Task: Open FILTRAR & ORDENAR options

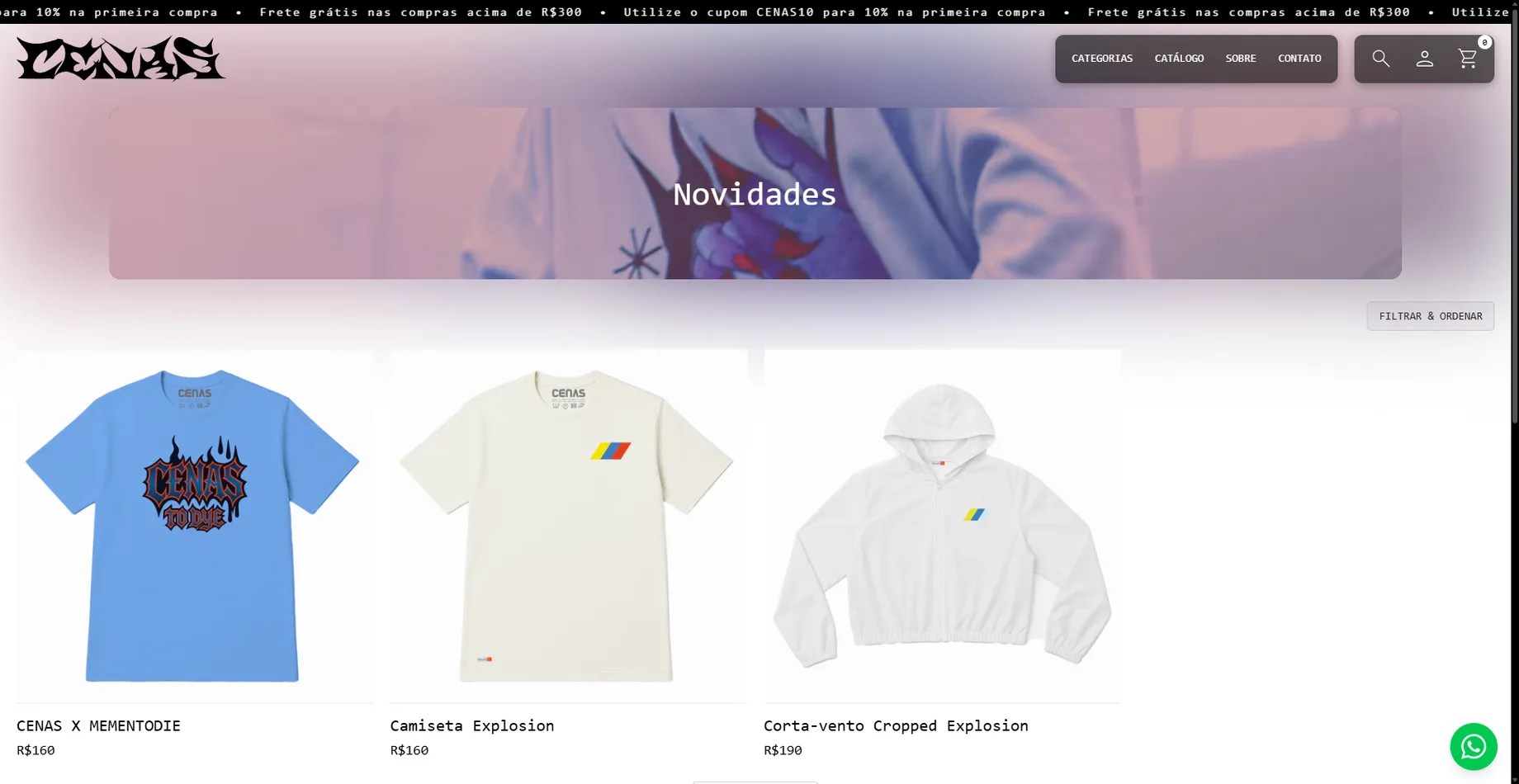Action: coord(1430,316)
